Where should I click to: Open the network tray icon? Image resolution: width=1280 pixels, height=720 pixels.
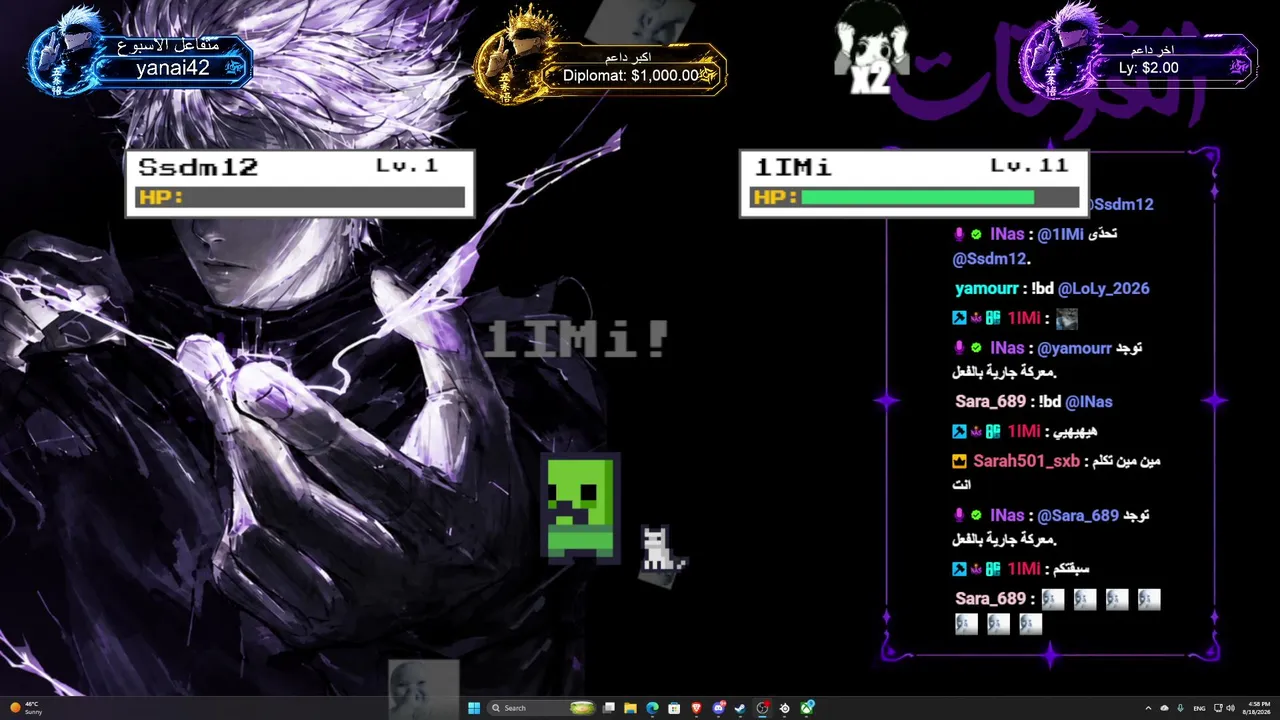pos(1217,708)
